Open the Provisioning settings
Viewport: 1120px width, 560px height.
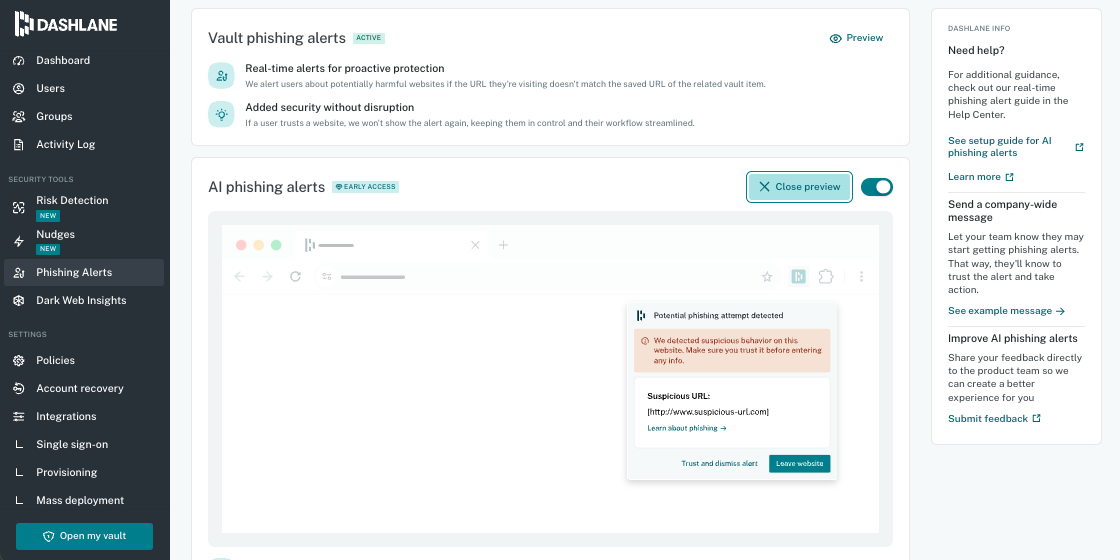coord(84,472)
